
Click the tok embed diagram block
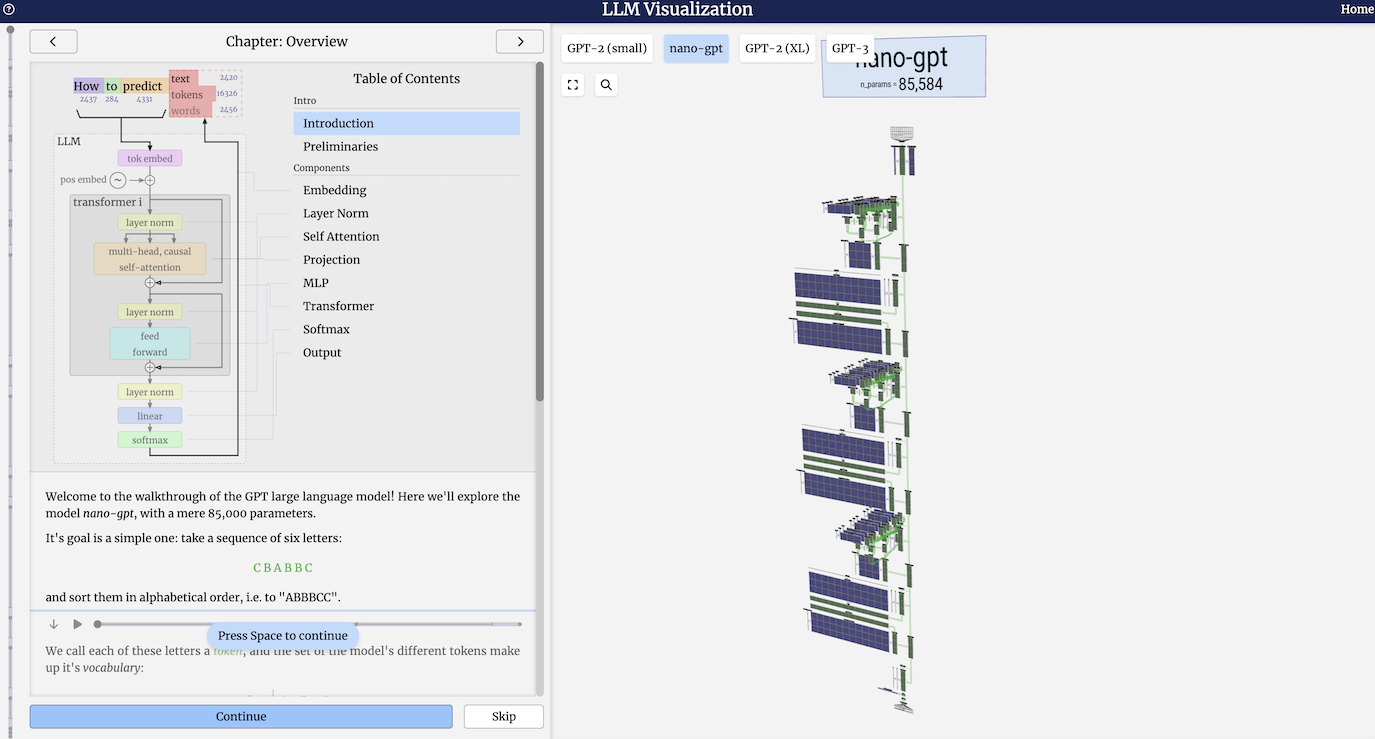(x=150, y=158)
